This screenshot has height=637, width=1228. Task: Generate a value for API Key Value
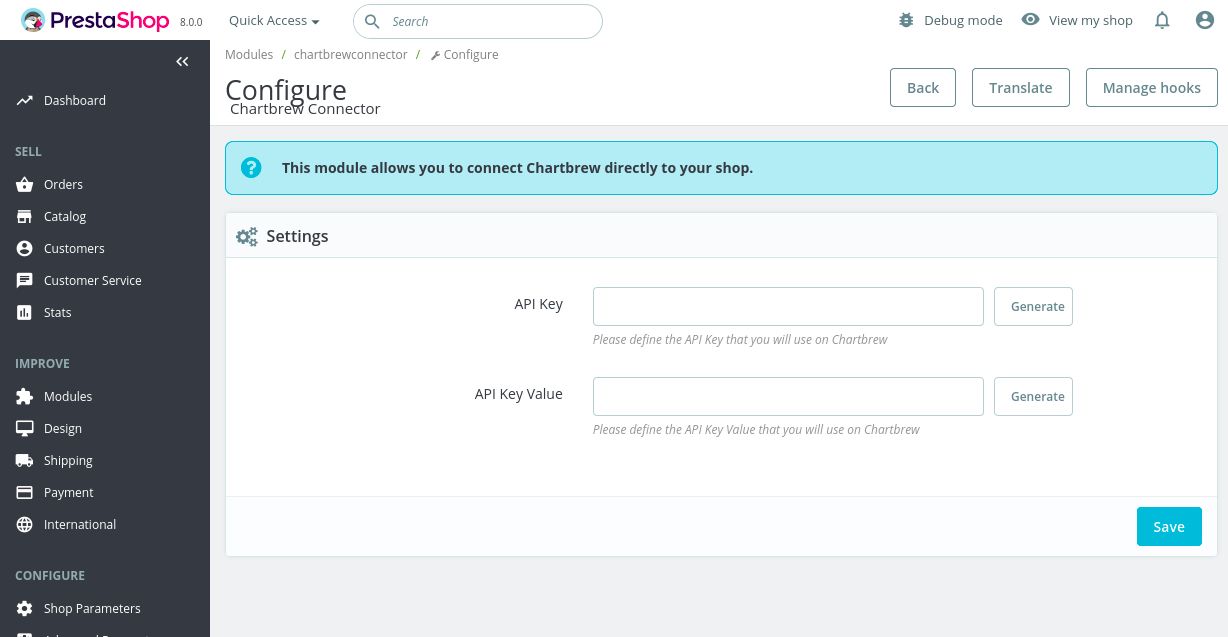[1033, 397]
